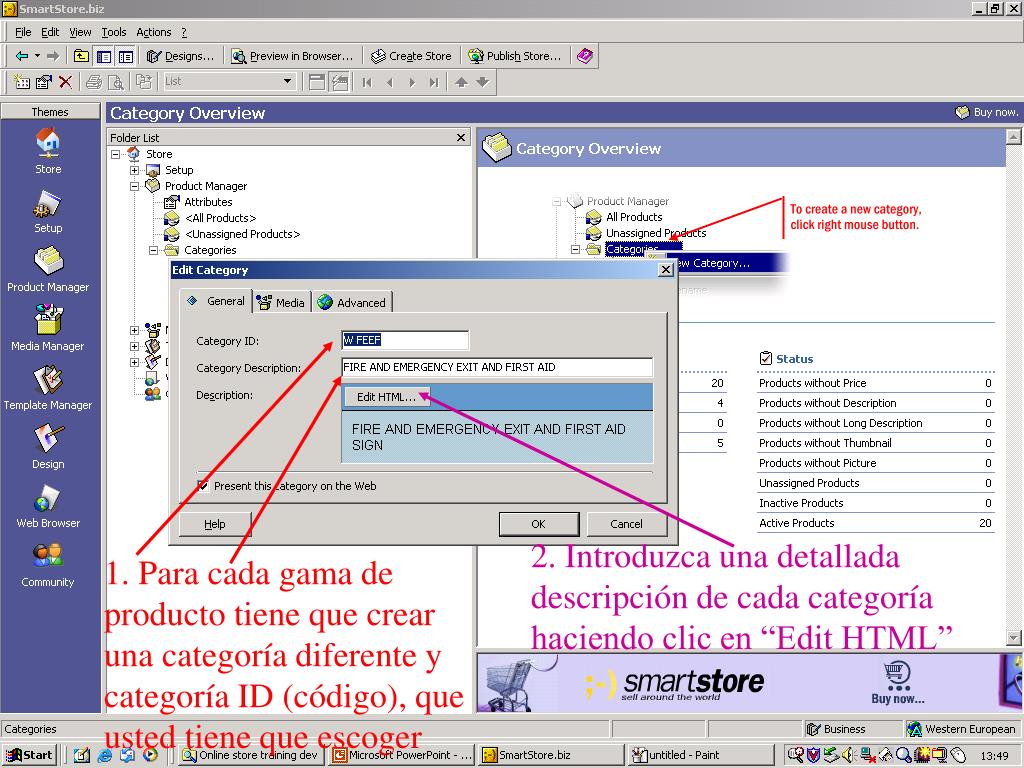Toggle the folder list pane toolbar button
Screen dimensions: 1024x768
click(103, 56)
